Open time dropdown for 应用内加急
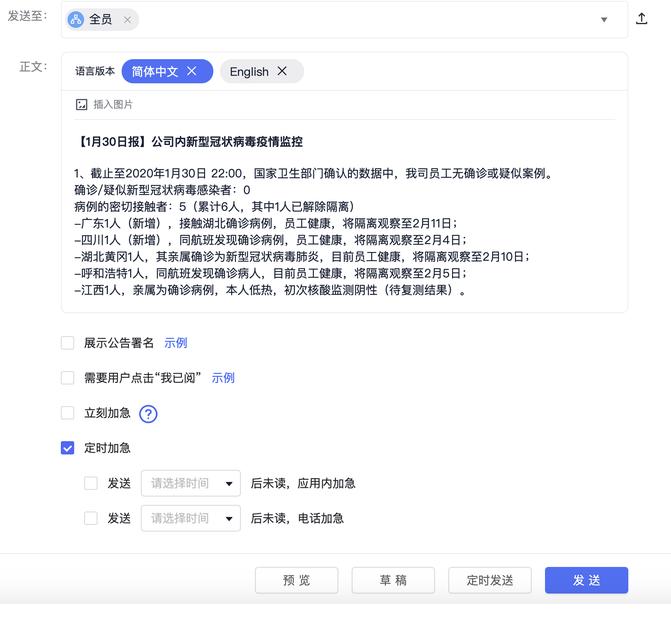This screenshot has width=671, height=619. [191, 483]
